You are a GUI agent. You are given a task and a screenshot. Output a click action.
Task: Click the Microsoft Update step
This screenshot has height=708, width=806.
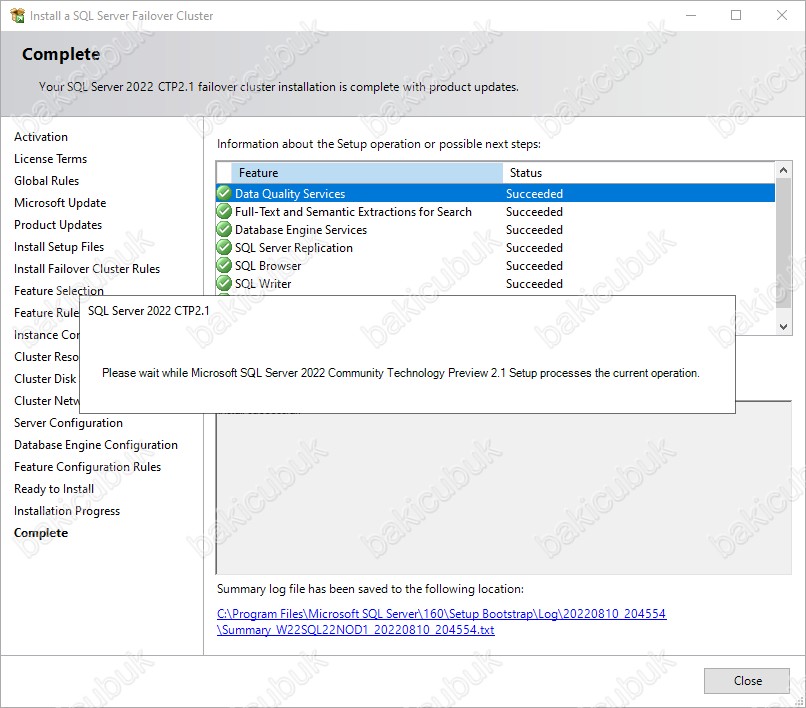[60, 203]
